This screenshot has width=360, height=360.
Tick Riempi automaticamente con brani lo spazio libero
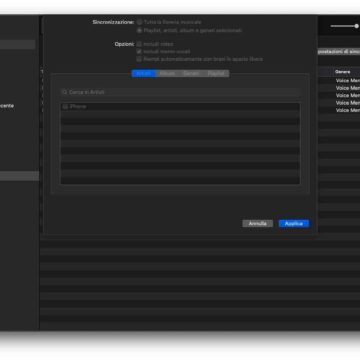[139, 59]
